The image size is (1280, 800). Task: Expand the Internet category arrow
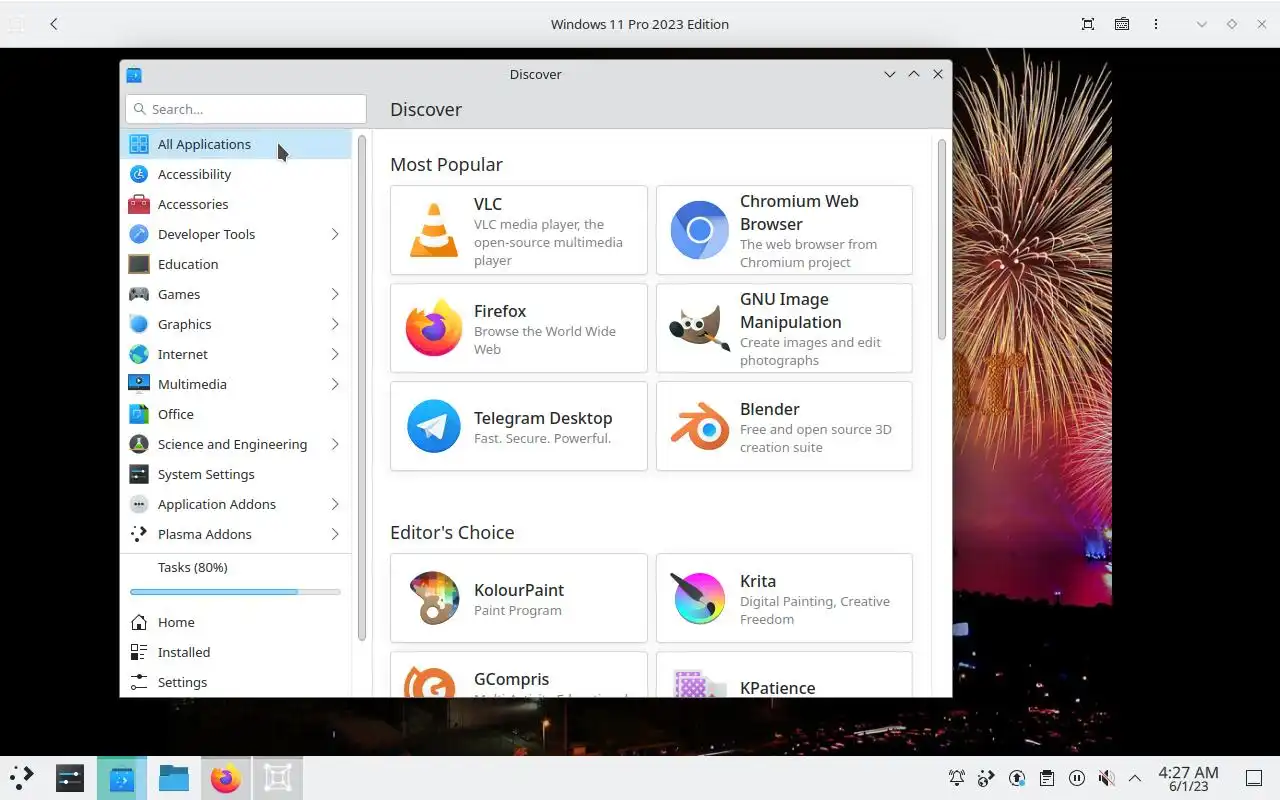[335, 354]
